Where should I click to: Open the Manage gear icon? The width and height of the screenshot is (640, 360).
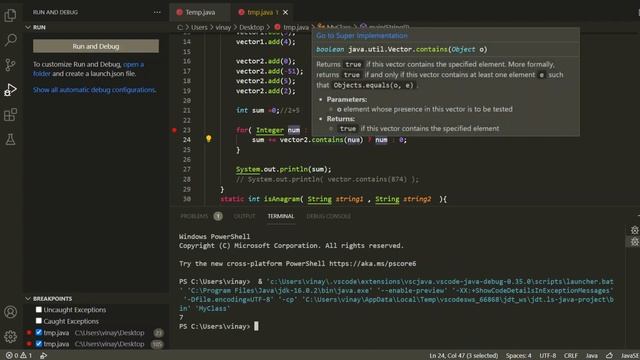tap(10, 336)
